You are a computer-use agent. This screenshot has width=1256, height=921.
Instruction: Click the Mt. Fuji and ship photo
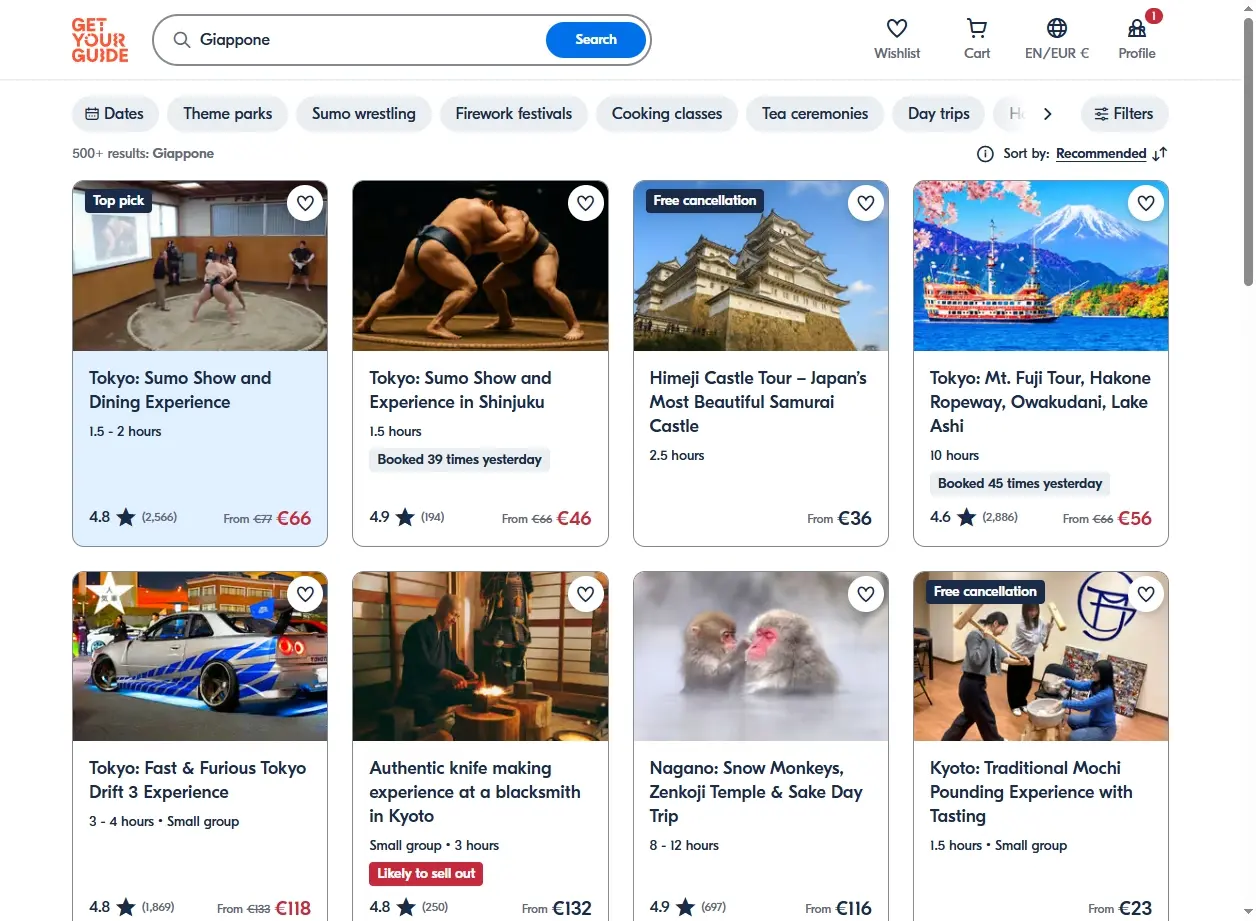point(1041,266)
